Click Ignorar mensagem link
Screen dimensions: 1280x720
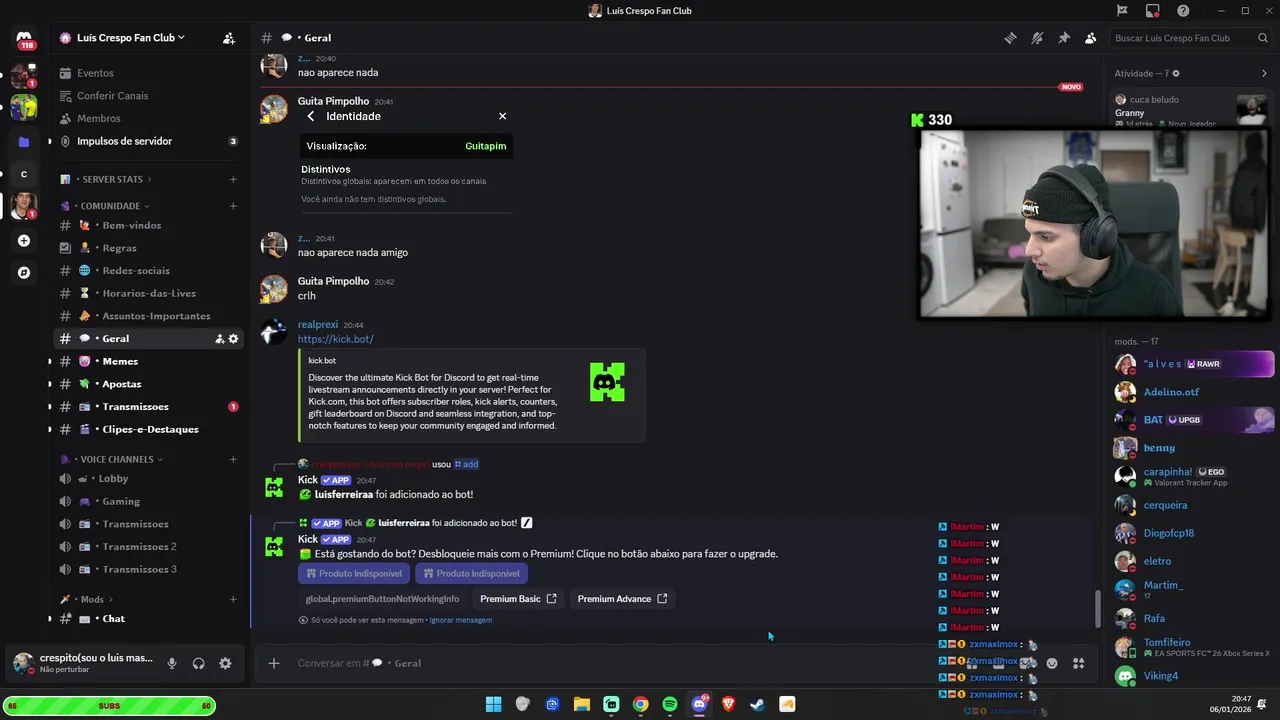[x=460, y=620]
